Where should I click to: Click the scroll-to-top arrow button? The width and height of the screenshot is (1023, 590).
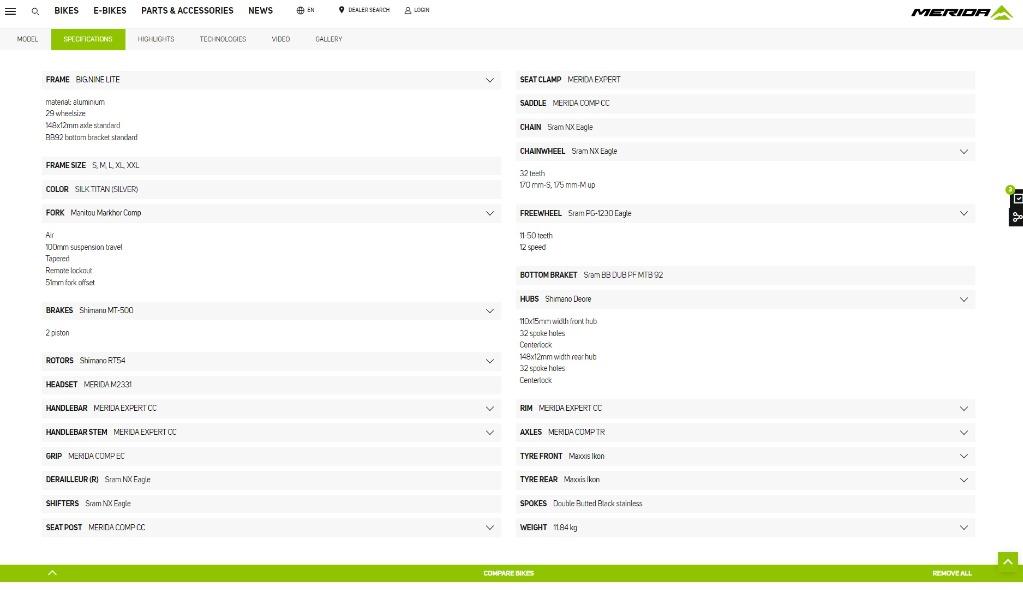(x=1007, y=561)
